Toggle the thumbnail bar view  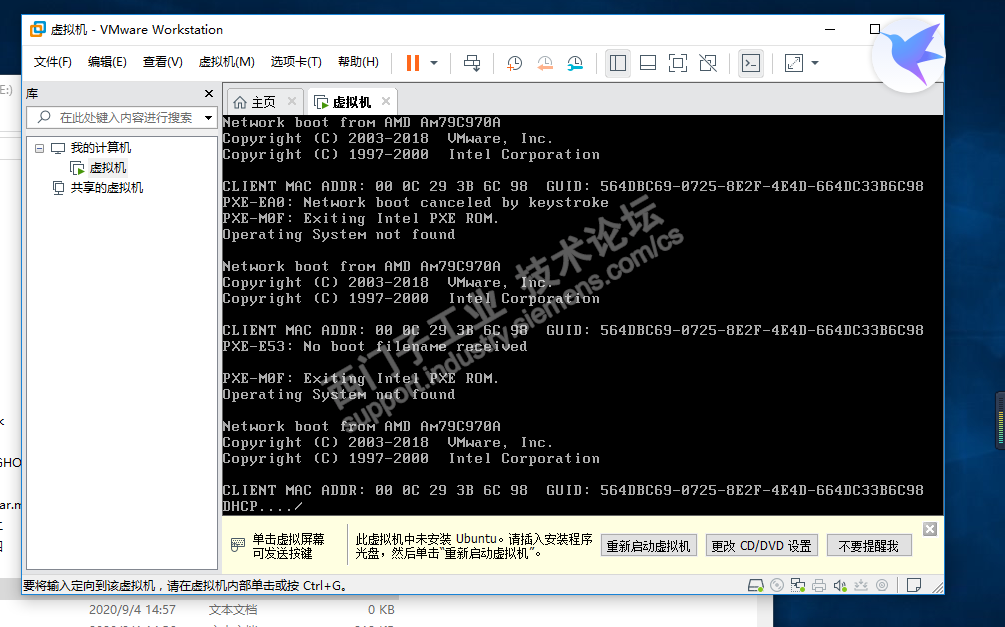pyautogui.click(x=648, y=63)
